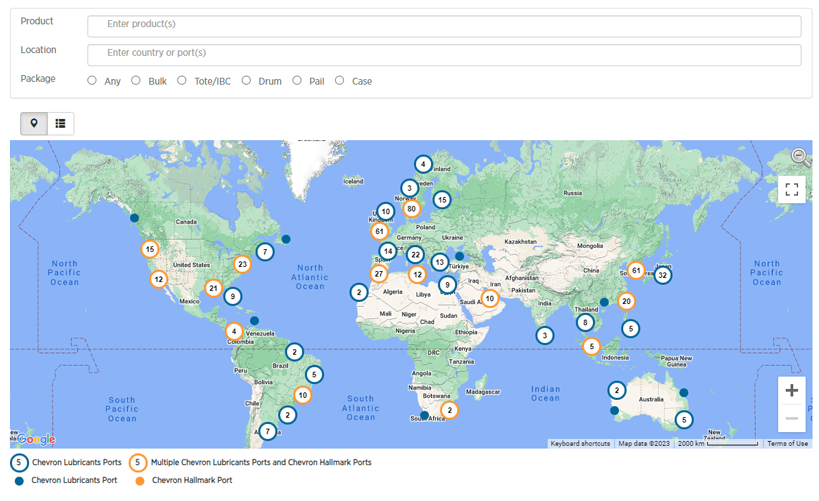
Task: Choose the Case package radio button
Action: (340, 81)
